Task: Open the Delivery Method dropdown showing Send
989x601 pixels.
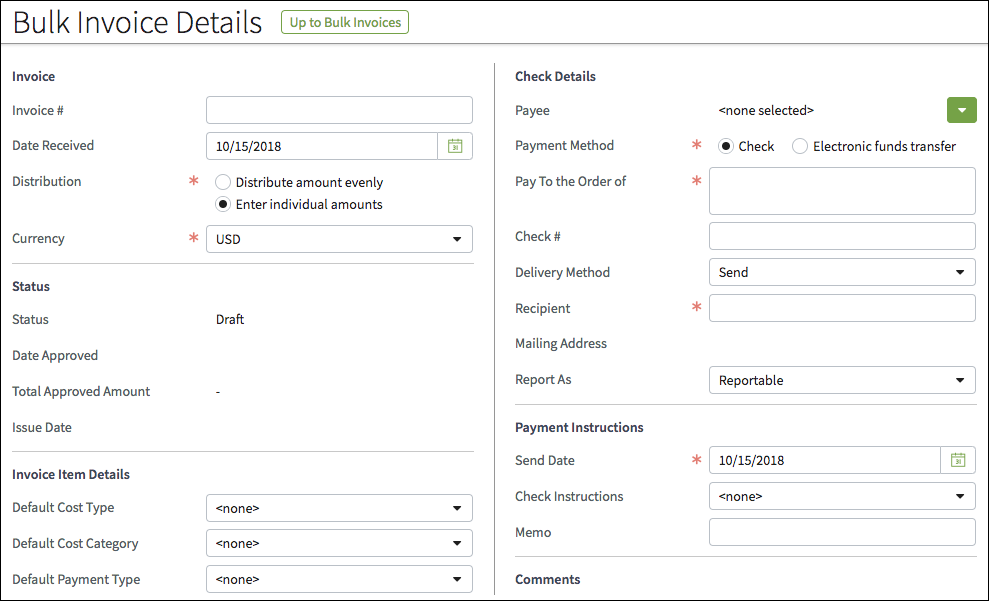Action: pos(842,272)
